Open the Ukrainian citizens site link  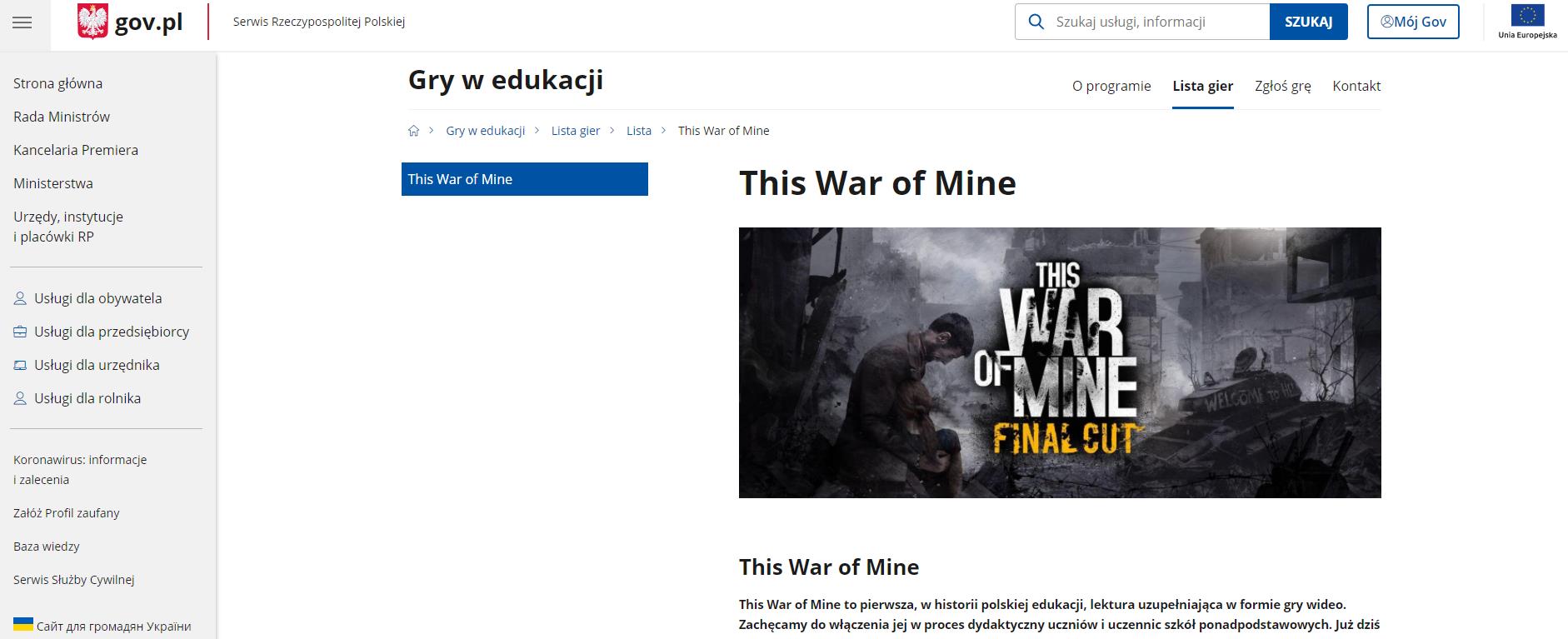coord(113,626)
